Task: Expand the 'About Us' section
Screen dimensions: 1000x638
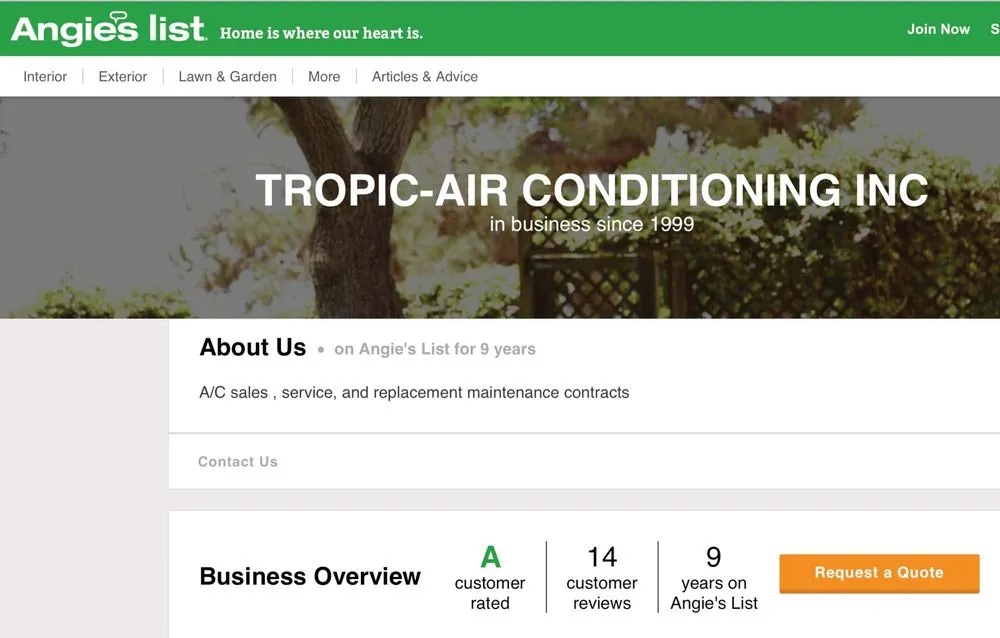Action: pos(252,347)
